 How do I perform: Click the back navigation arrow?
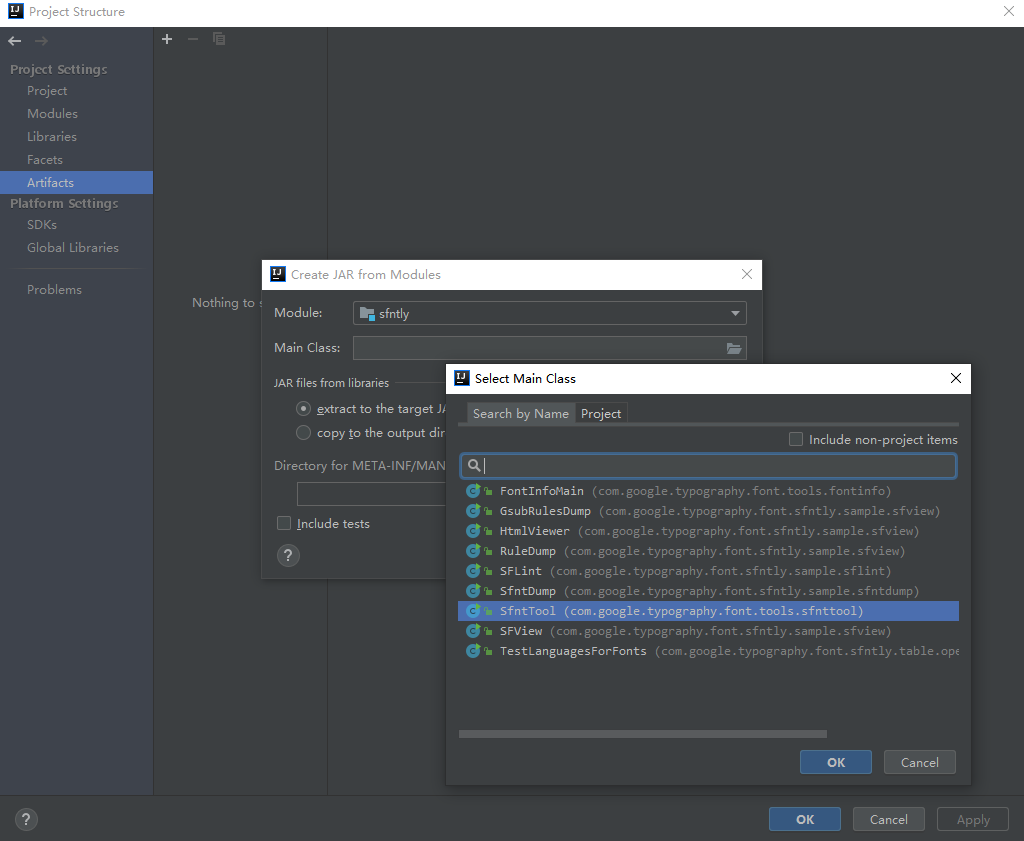[x=15, y=41]
